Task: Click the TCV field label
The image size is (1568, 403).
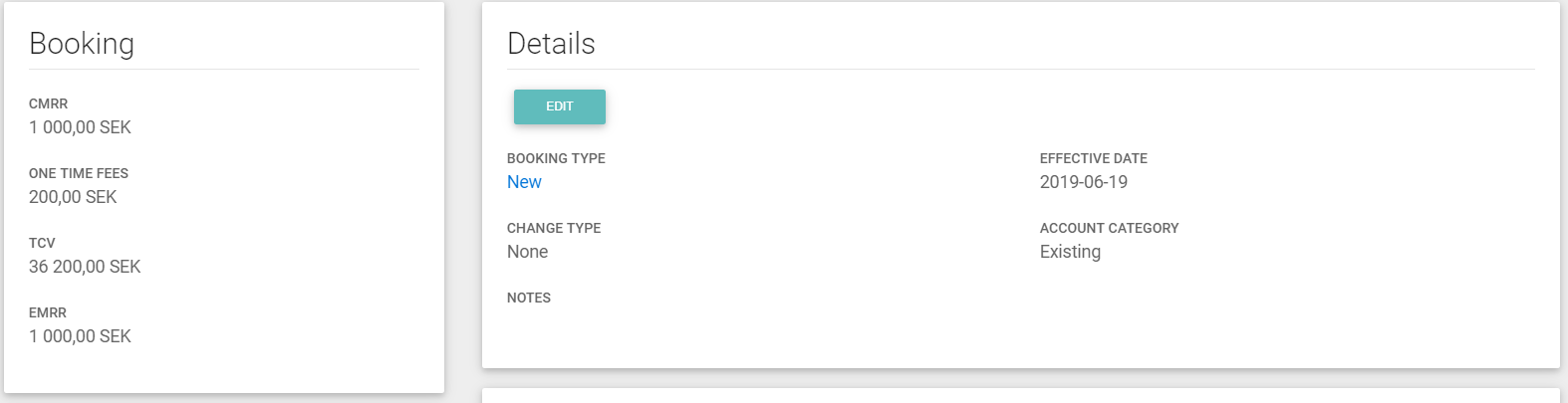Action: click(42, 243)
